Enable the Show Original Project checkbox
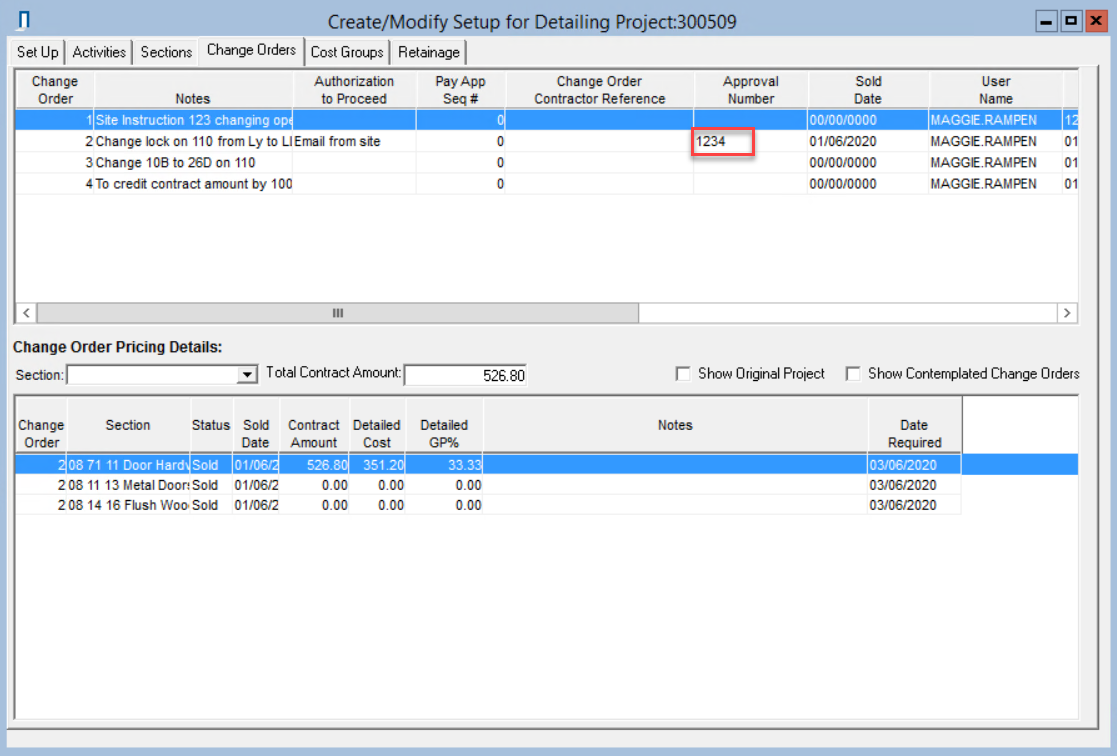Image resolution: width=1117 pixels, height=756 pixels. click(x=683, y=374)
